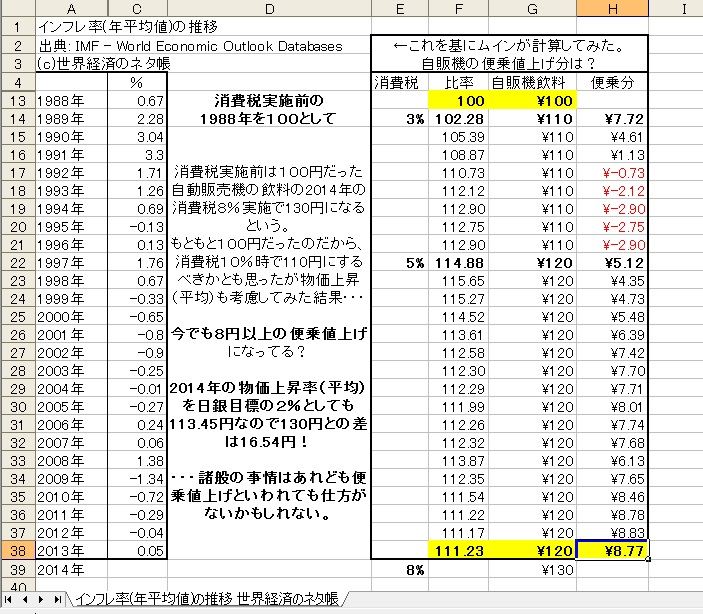Click the 1988年 cell
This screenshot has height=614, width=703.
(x=71, y=101)
